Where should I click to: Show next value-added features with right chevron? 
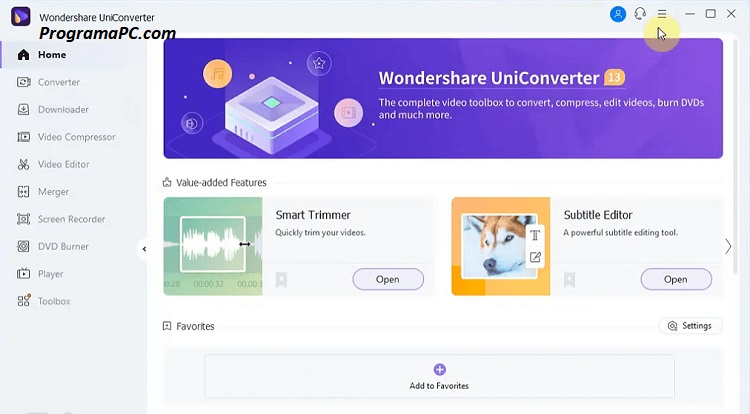click(728, 247)
